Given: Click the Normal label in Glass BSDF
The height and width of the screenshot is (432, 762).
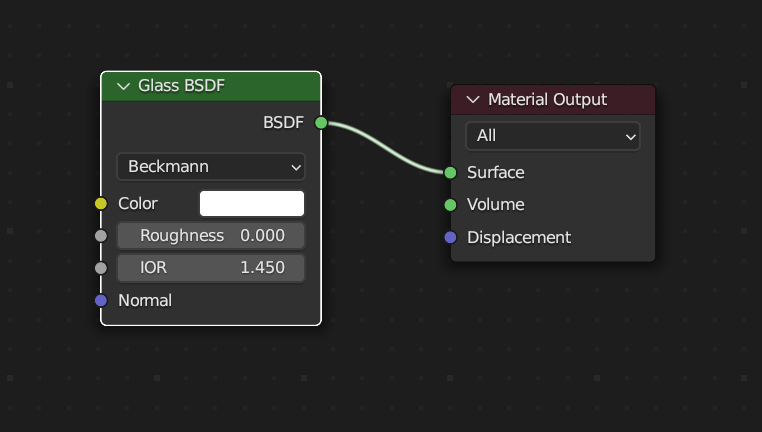Looking at the screenshot, I should click(145, 300).
